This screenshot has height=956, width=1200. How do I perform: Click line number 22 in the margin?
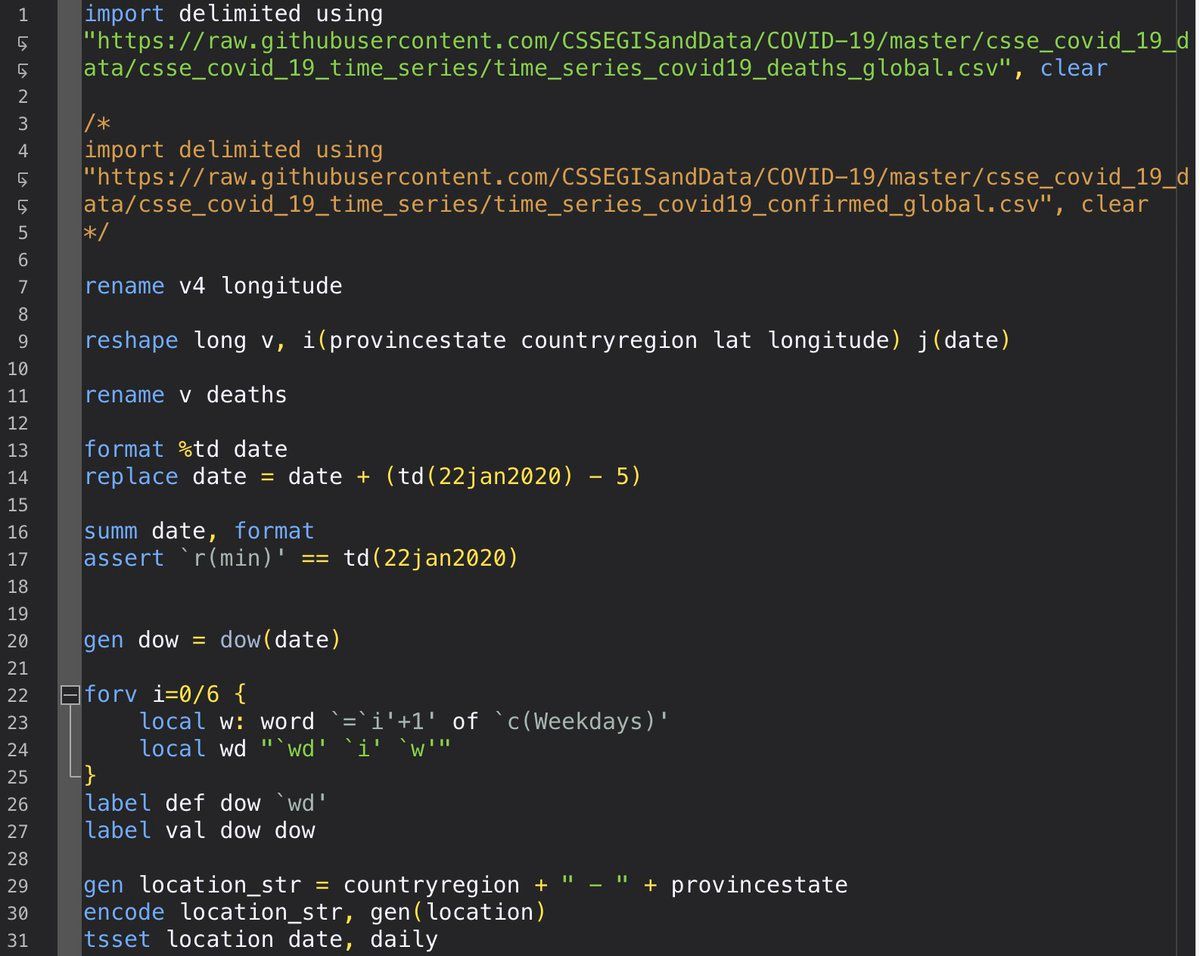[22, 694]
